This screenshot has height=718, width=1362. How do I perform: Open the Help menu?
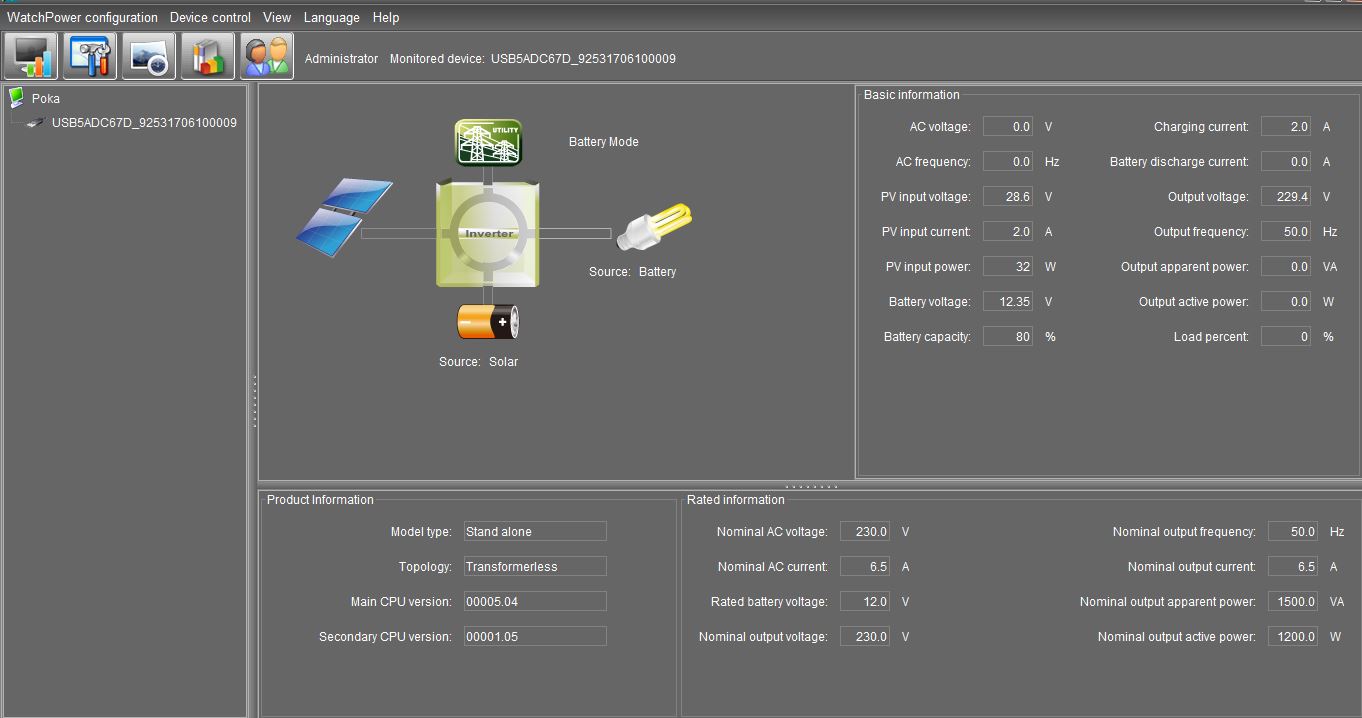pyautogui.click(x=386, y=17)
